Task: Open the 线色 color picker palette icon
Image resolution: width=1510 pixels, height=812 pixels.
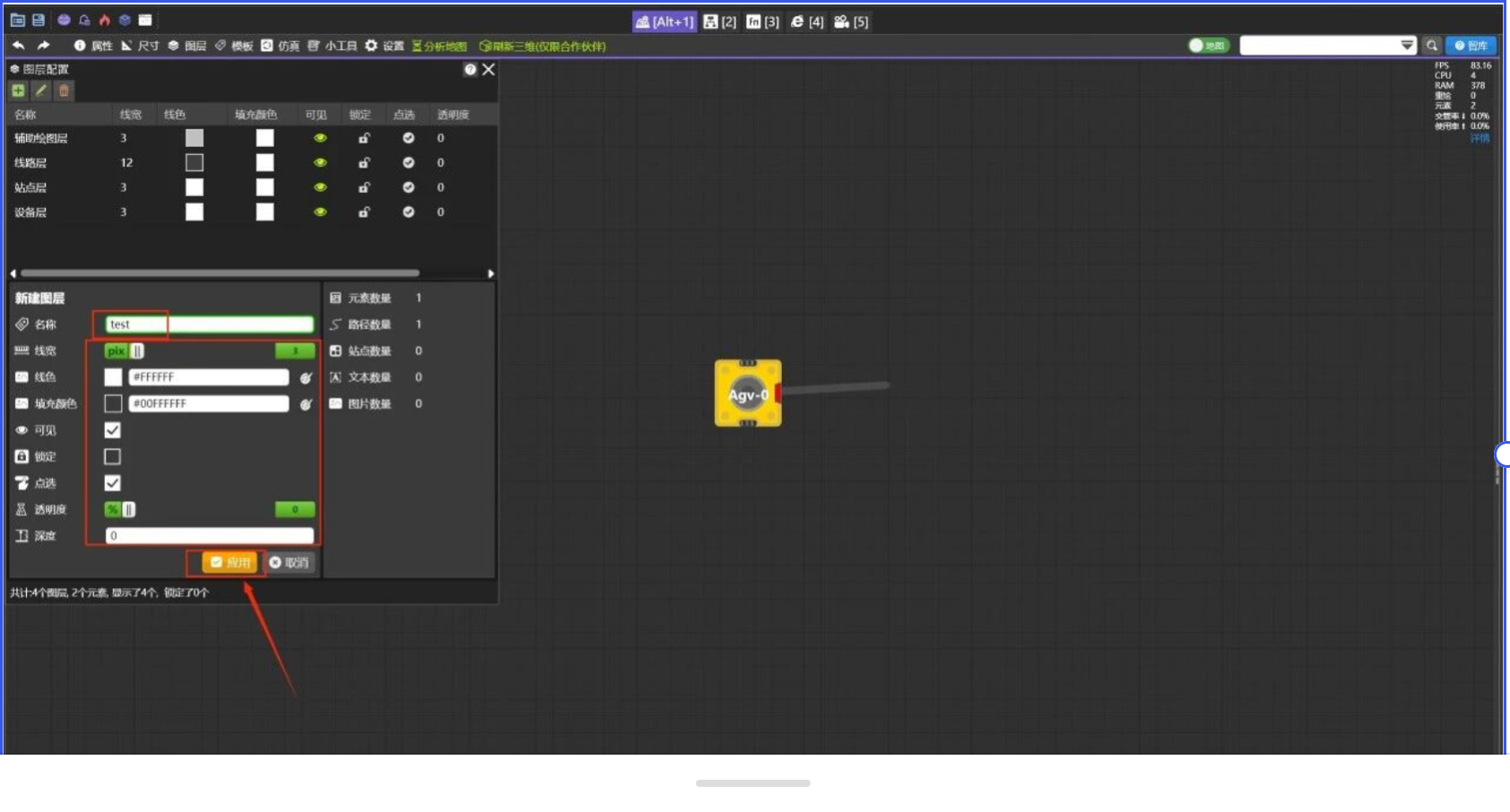Action: (306, 378)
